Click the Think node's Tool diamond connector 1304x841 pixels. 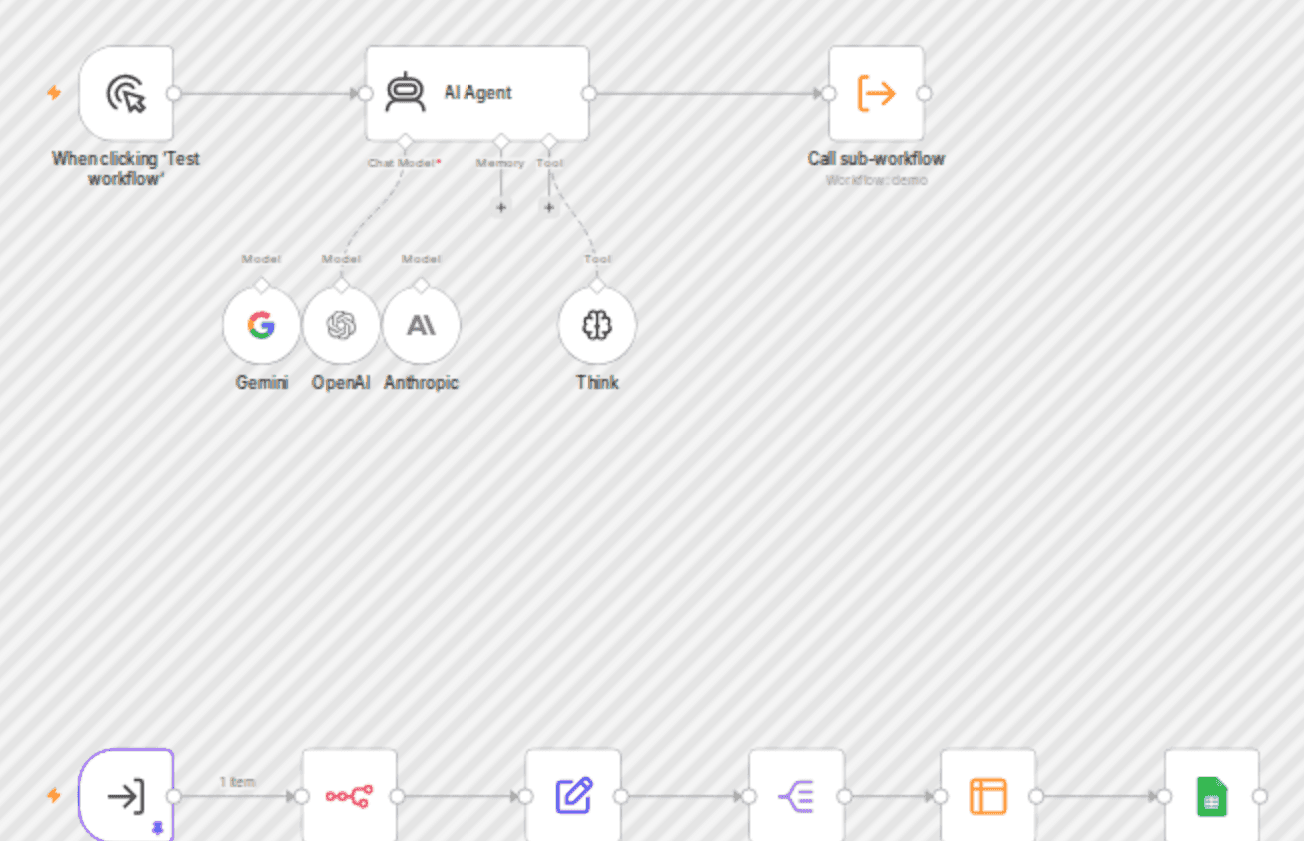597,285
